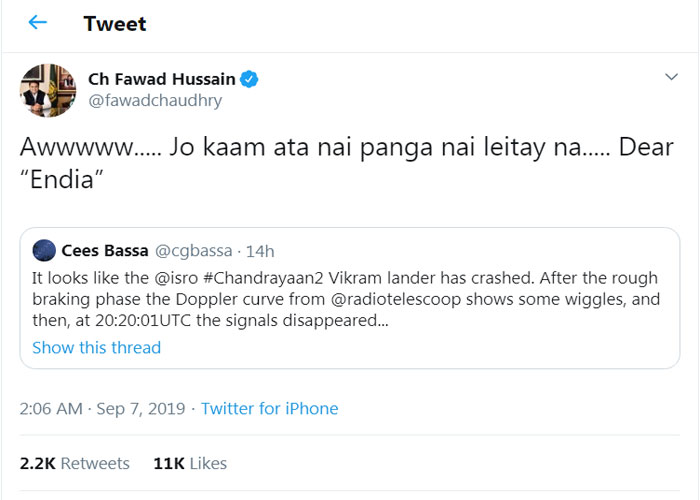700x500 pixels.
Task: Open the Twitter for iPhone source link
Action: click(270, 408)
